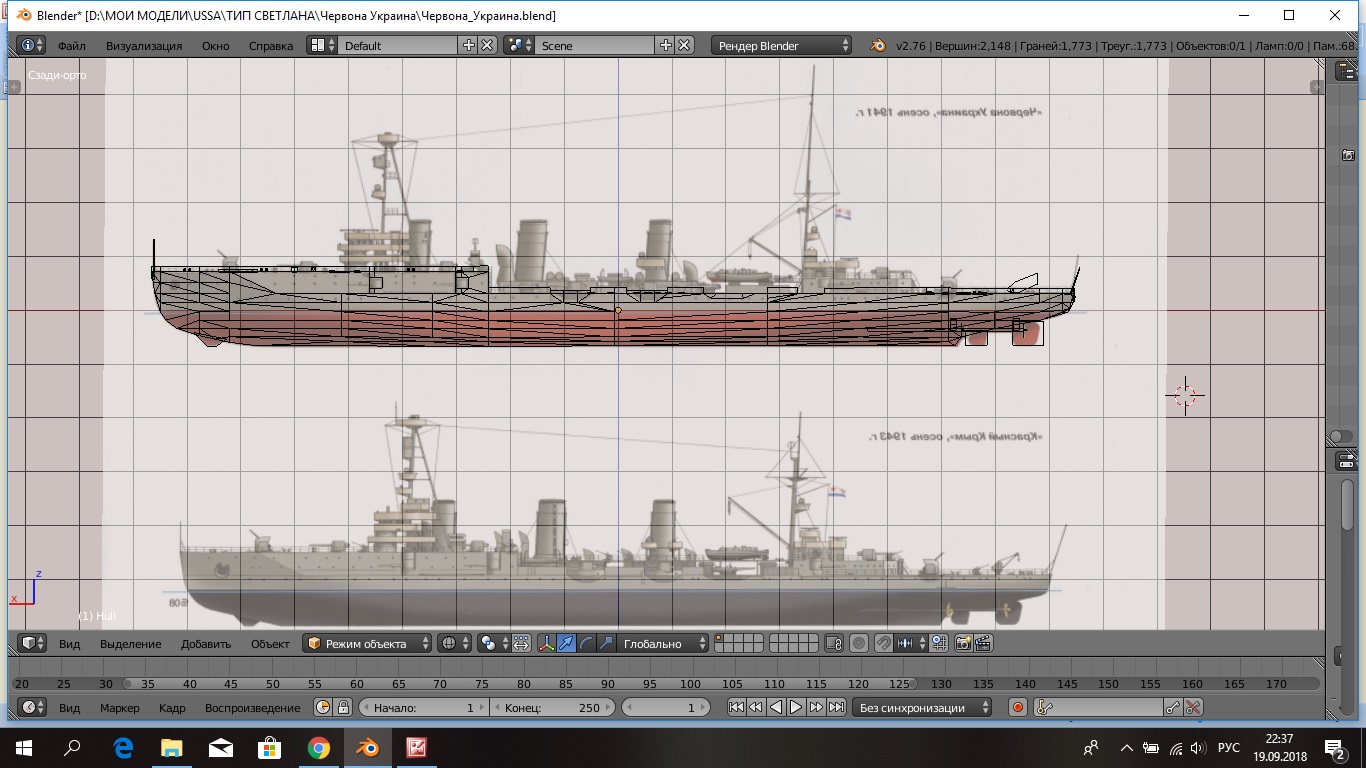Expand the Глобально orientation dropdown

[x=663, y=644]
